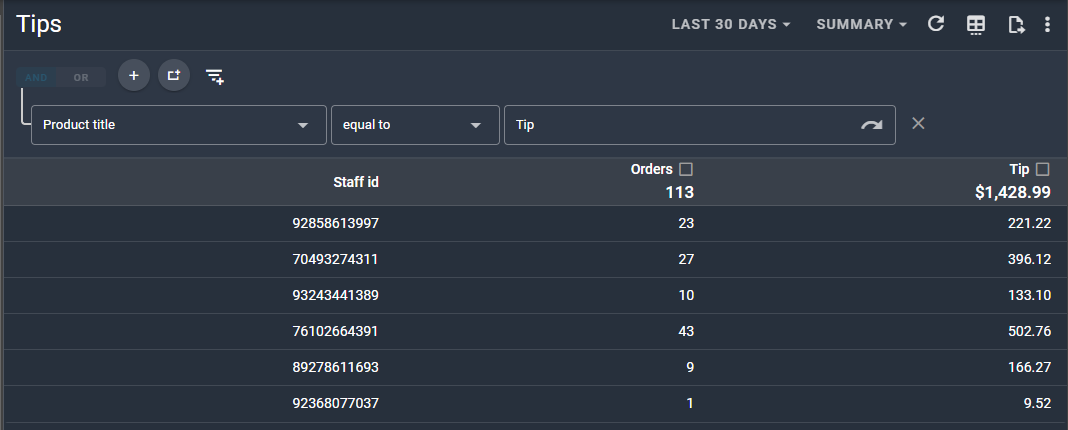Viewport: 1068px width, 430px height.
Task: Click the arrow icon in Tip value field
Action: pyautogui.click(x=871, y=125)
